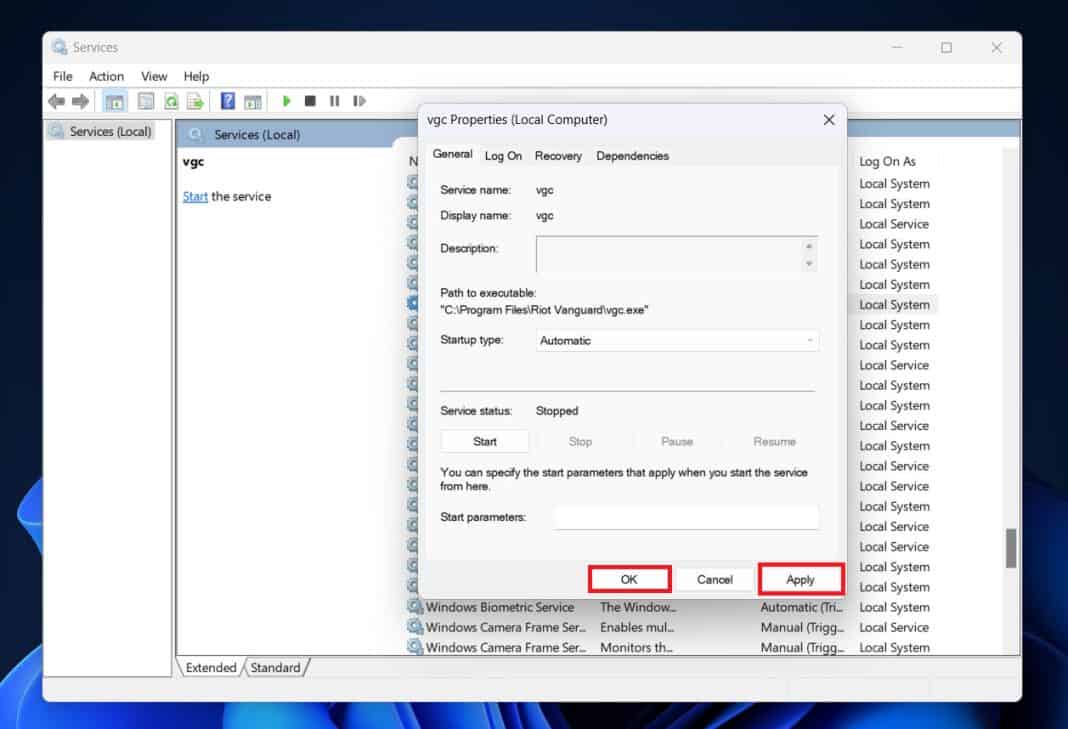Open the Action menu
This screenshot has height=729, width=1068.
[106, 76]
